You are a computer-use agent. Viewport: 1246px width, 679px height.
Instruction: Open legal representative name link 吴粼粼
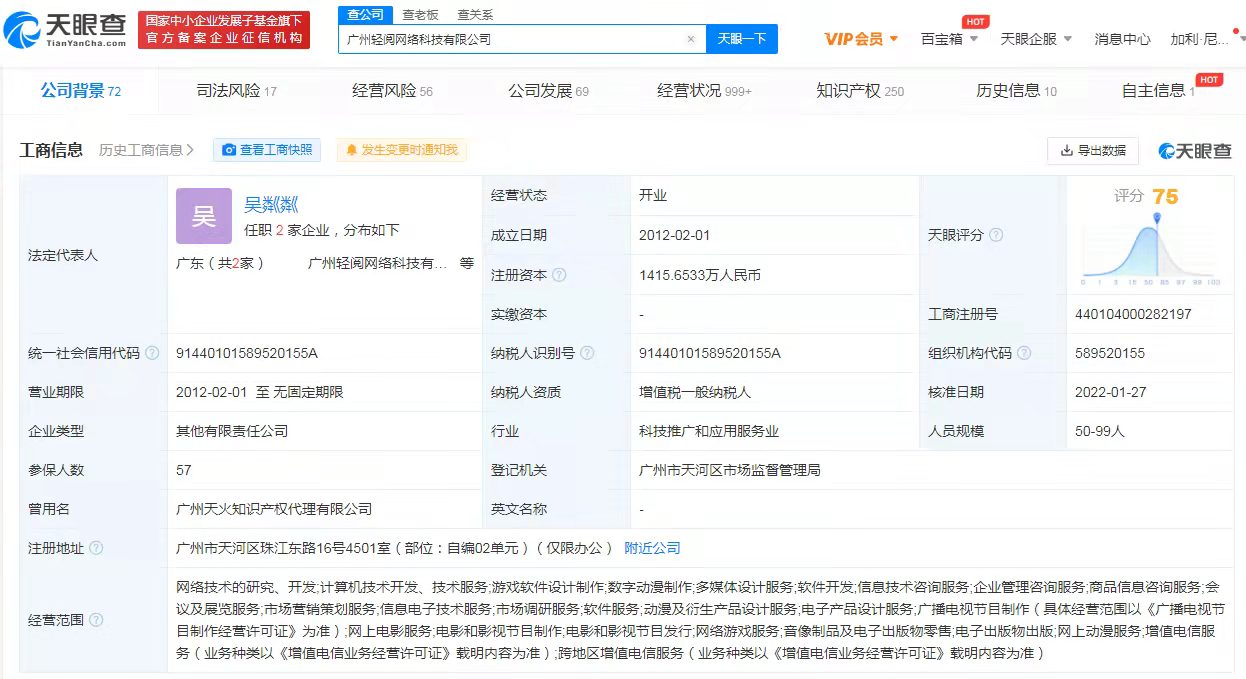[271, 205]
